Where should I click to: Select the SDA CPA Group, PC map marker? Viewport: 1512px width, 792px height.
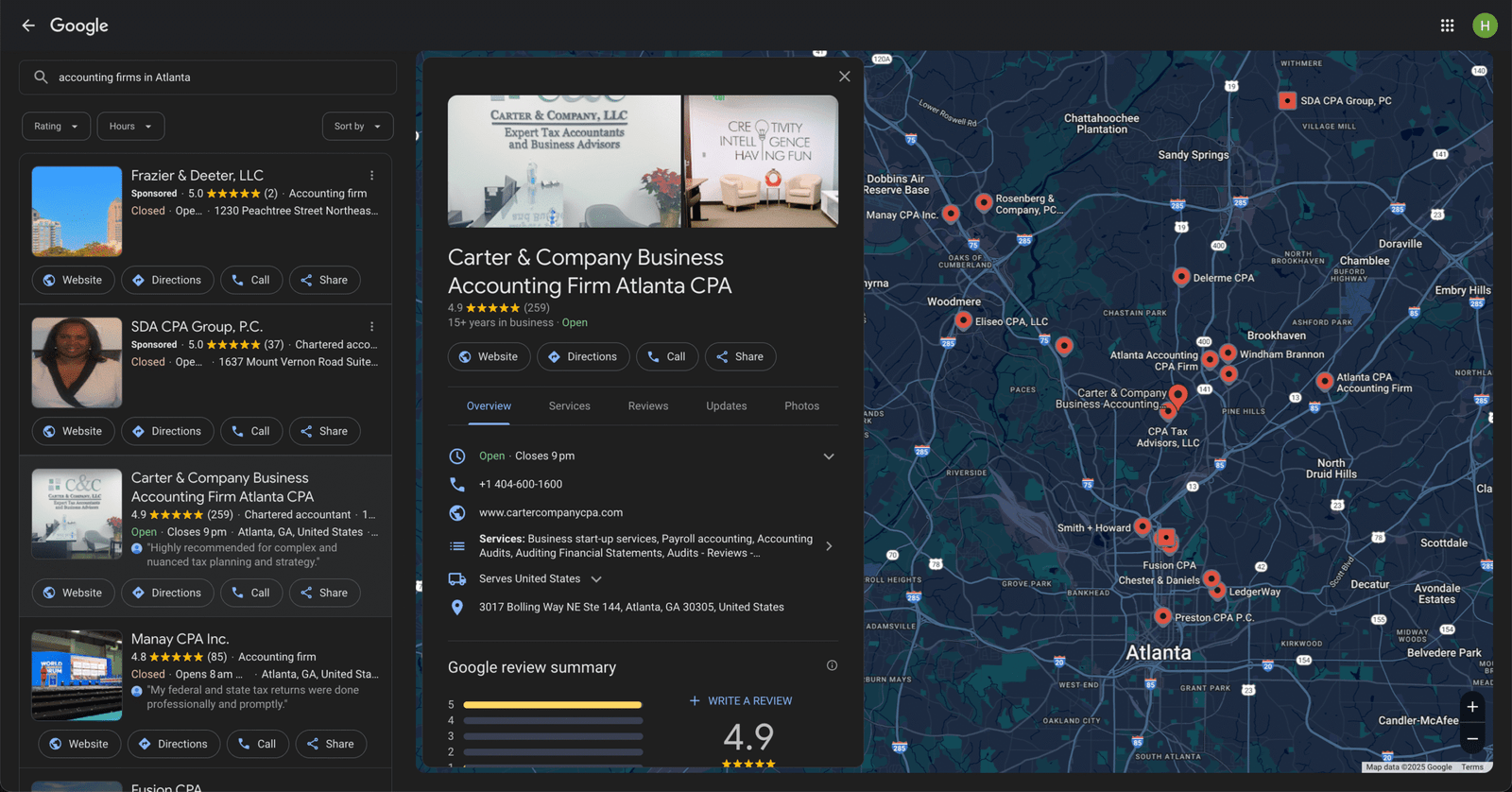point(1287,100)
